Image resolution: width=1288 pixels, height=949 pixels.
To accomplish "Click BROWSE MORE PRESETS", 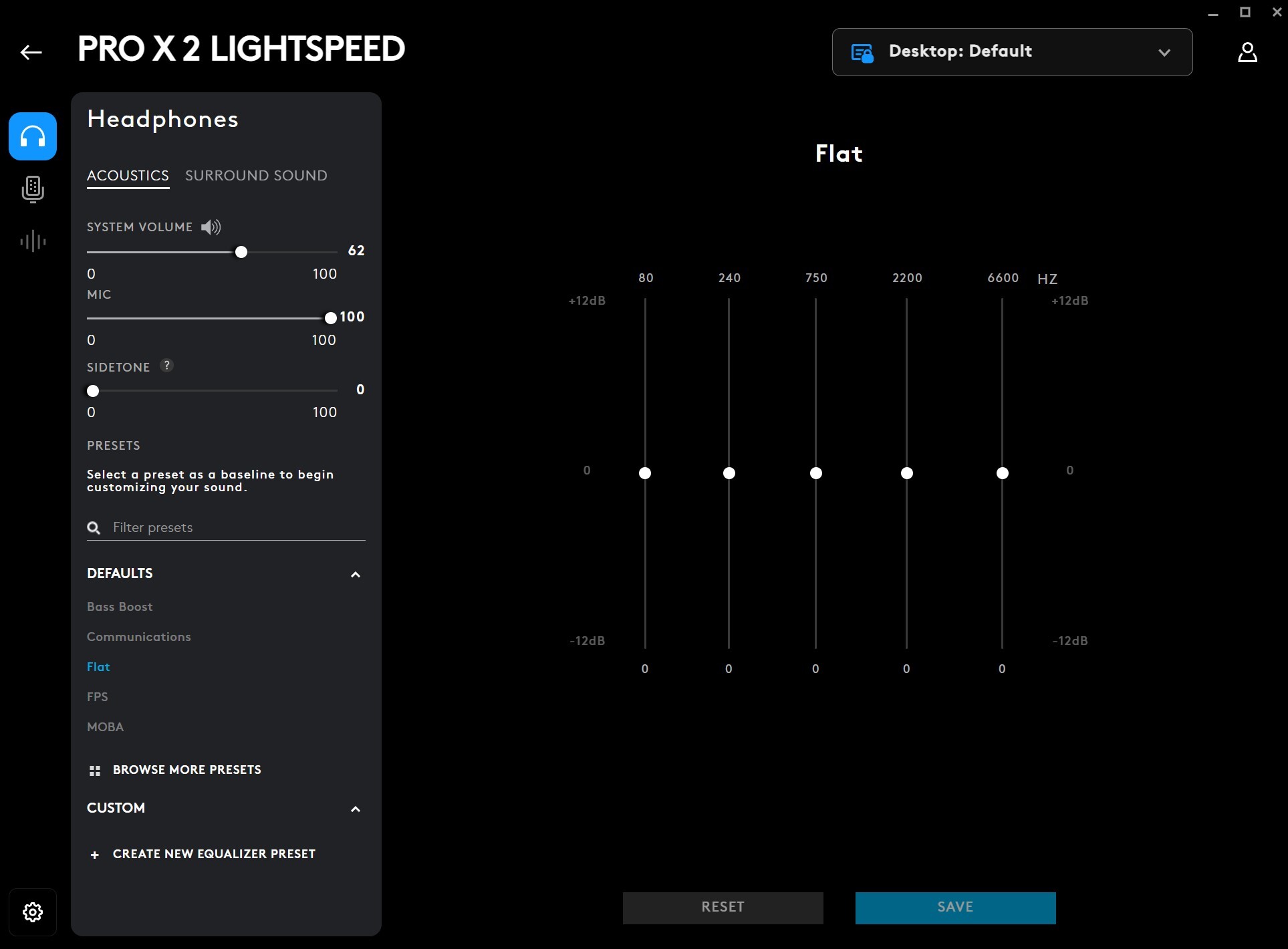I will 187,770.
